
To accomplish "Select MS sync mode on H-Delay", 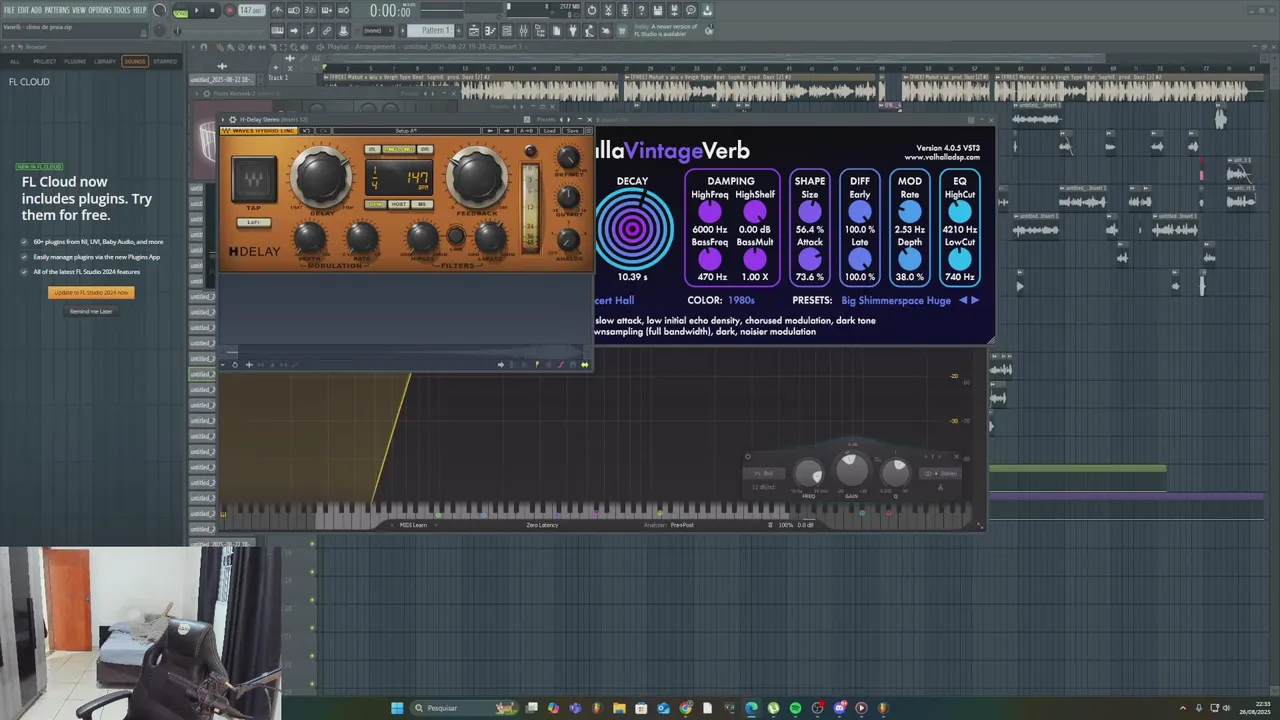I will click(x=422, y=204).
